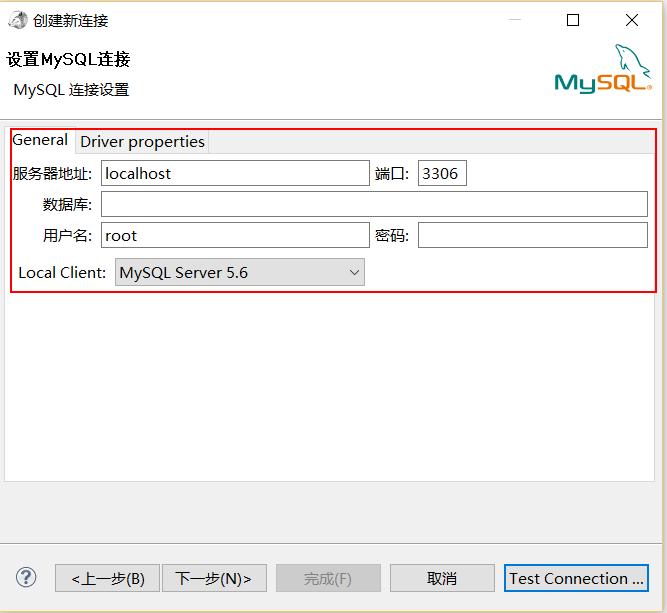Click the port field showing 3306
Screen dimensions: 667x613
point(442,173)
